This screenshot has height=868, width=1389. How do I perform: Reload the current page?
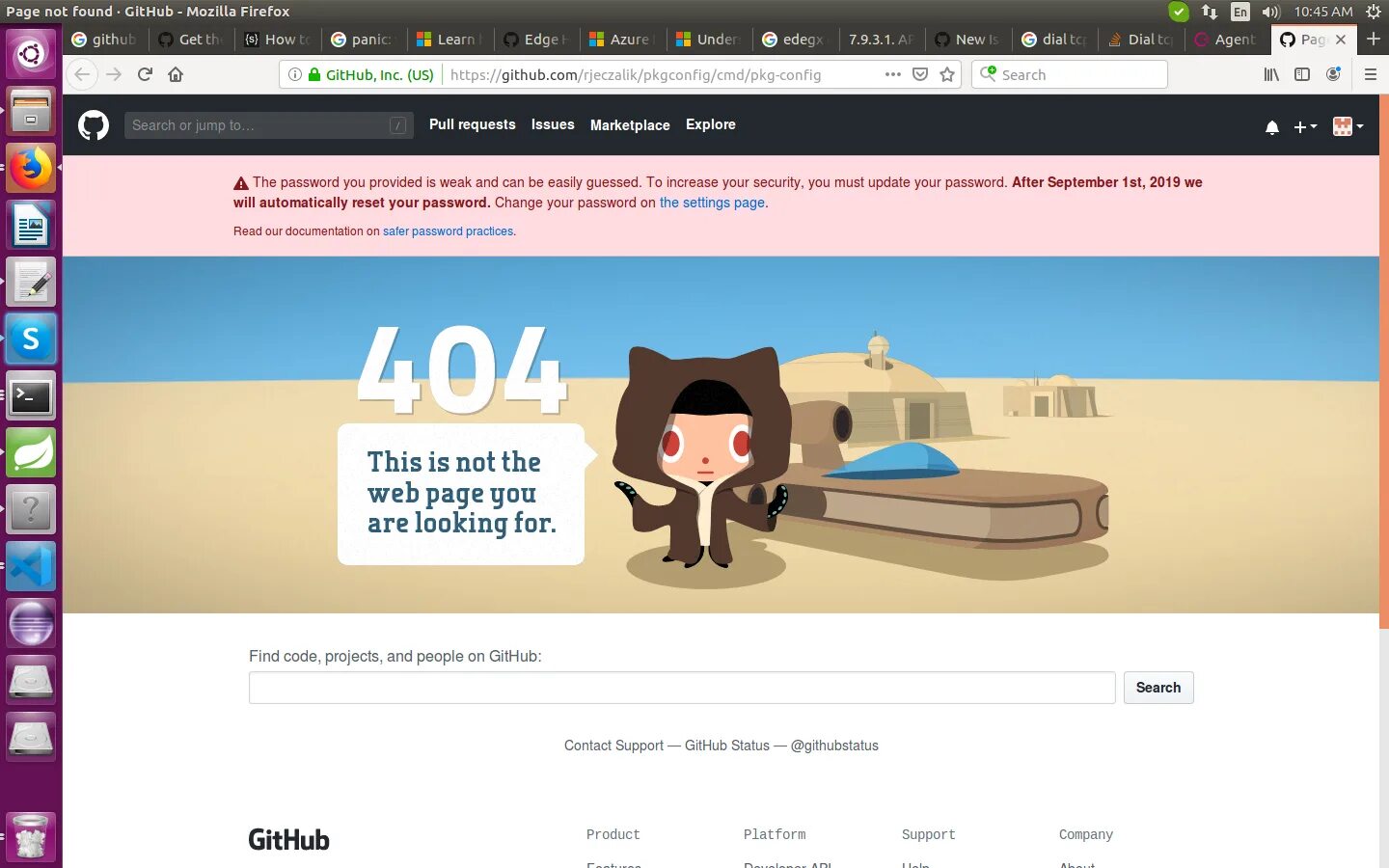click(x=145, y=74)
